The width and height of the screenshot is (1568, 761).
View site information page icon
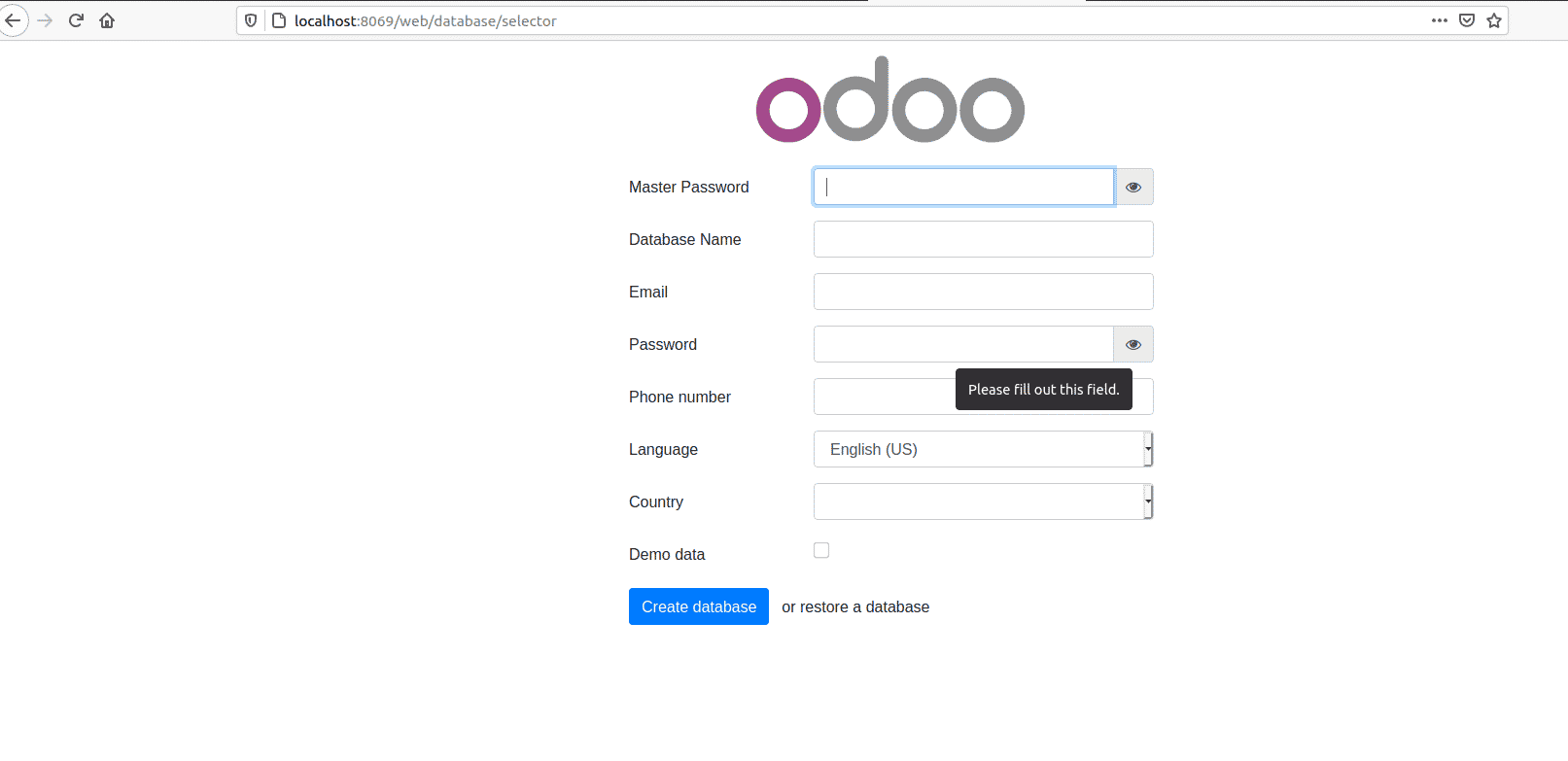(278, 20)
